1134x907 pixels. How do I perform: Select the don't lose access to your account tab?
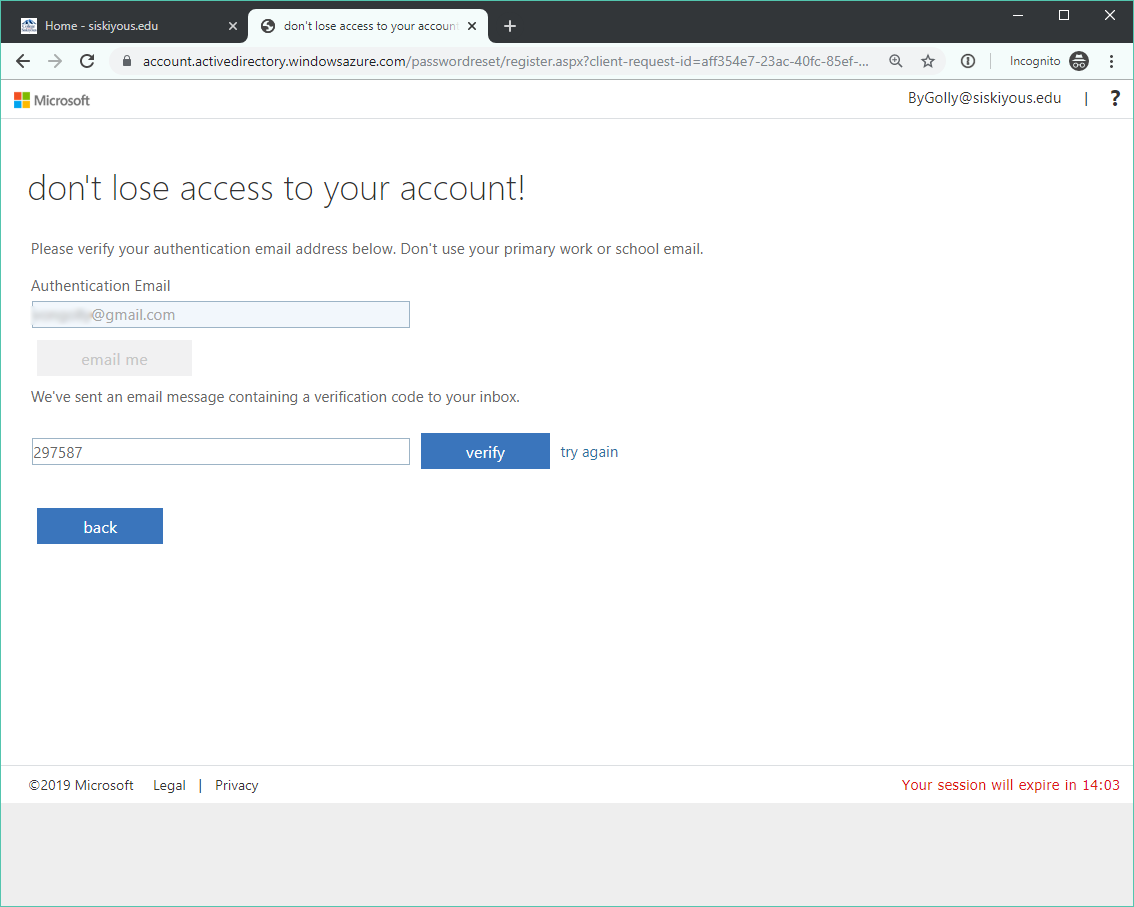tap(368, 26)
